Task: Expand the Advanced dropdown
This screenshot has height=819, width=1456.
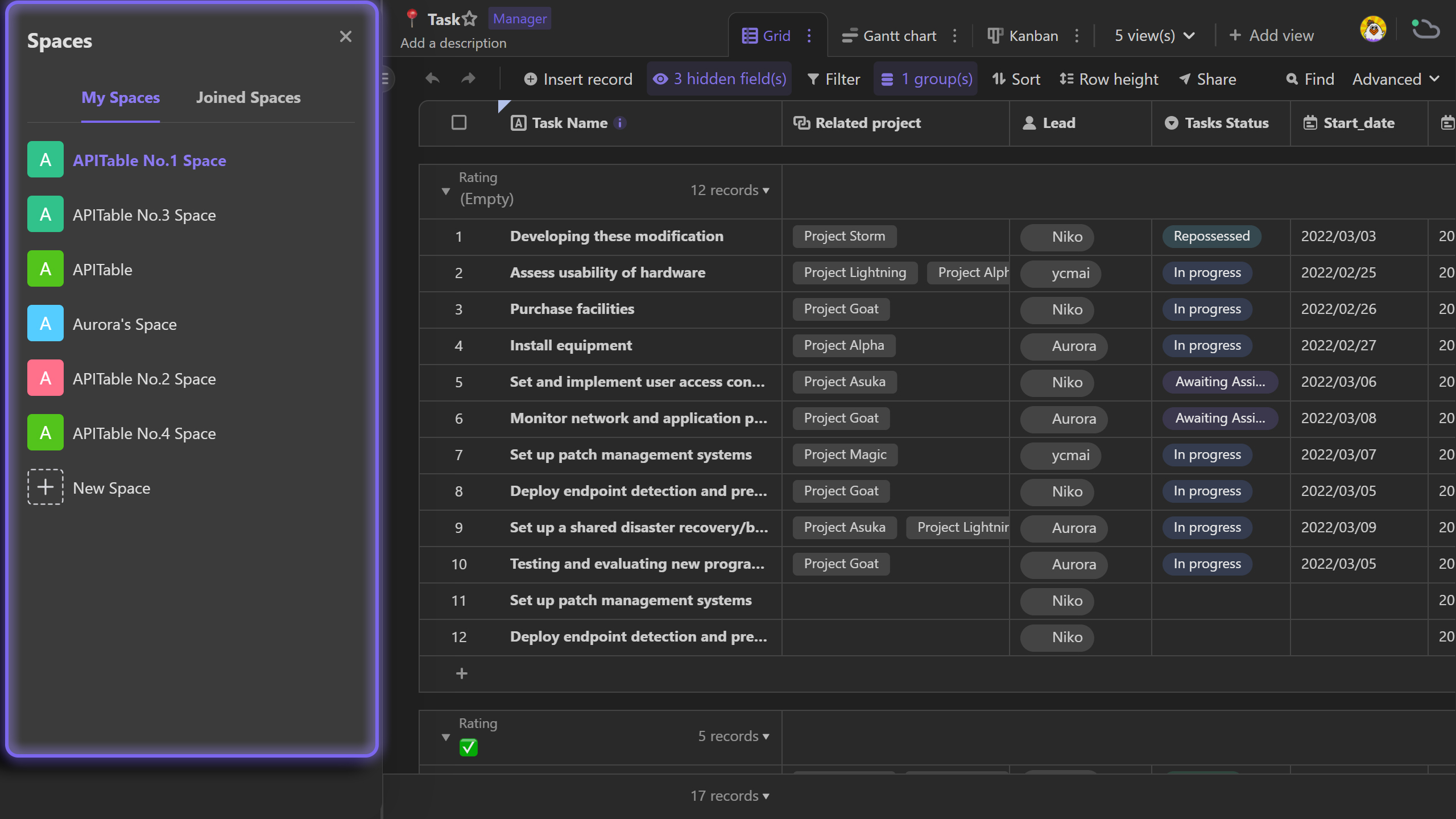Action: coord(1396,79)
